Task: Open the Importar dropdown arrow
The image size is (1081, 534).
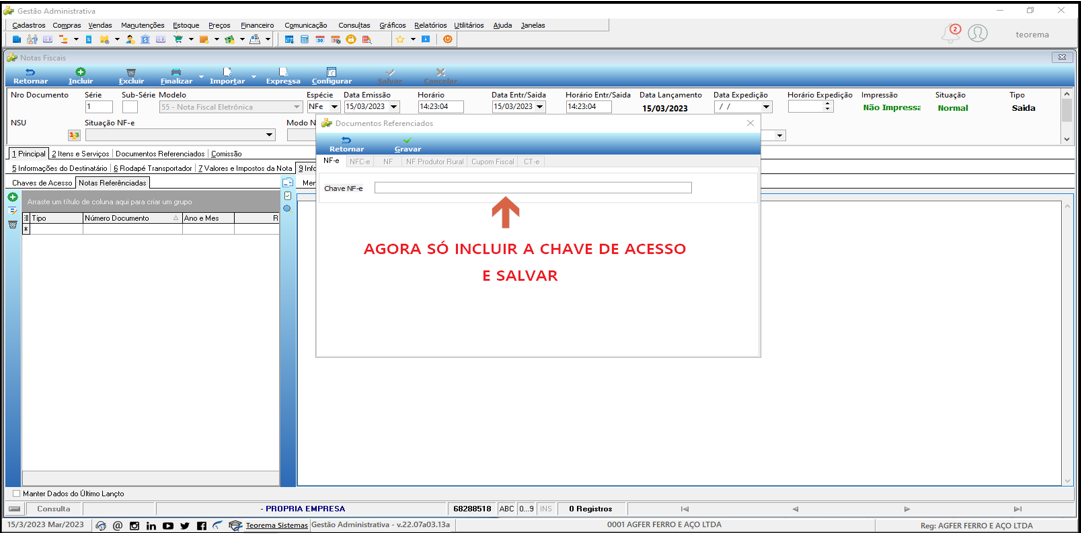Action: tap(253, 76)
